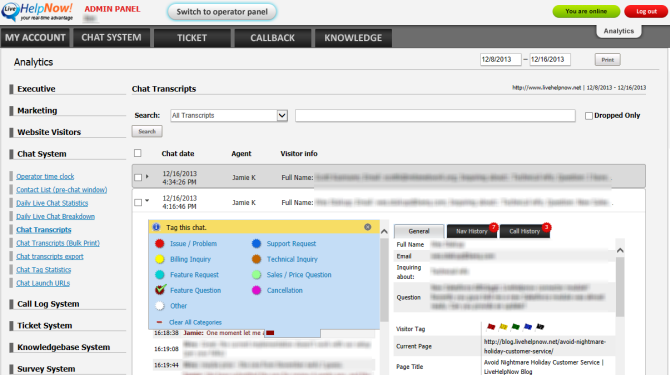The width and height of the screenshot is (670, 375).
Task: Open the Chat Tag Statistics link
Action: (x=44, y=270)
